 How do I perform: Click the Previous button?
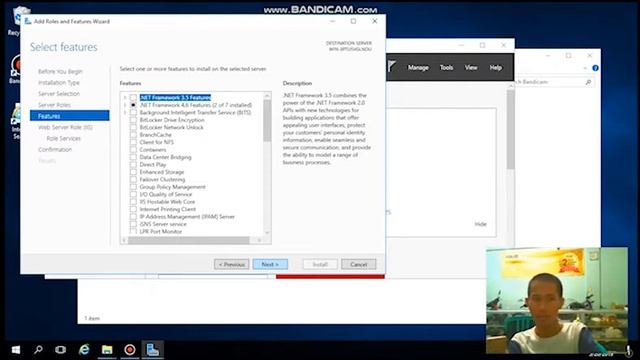tap(231, 264)
